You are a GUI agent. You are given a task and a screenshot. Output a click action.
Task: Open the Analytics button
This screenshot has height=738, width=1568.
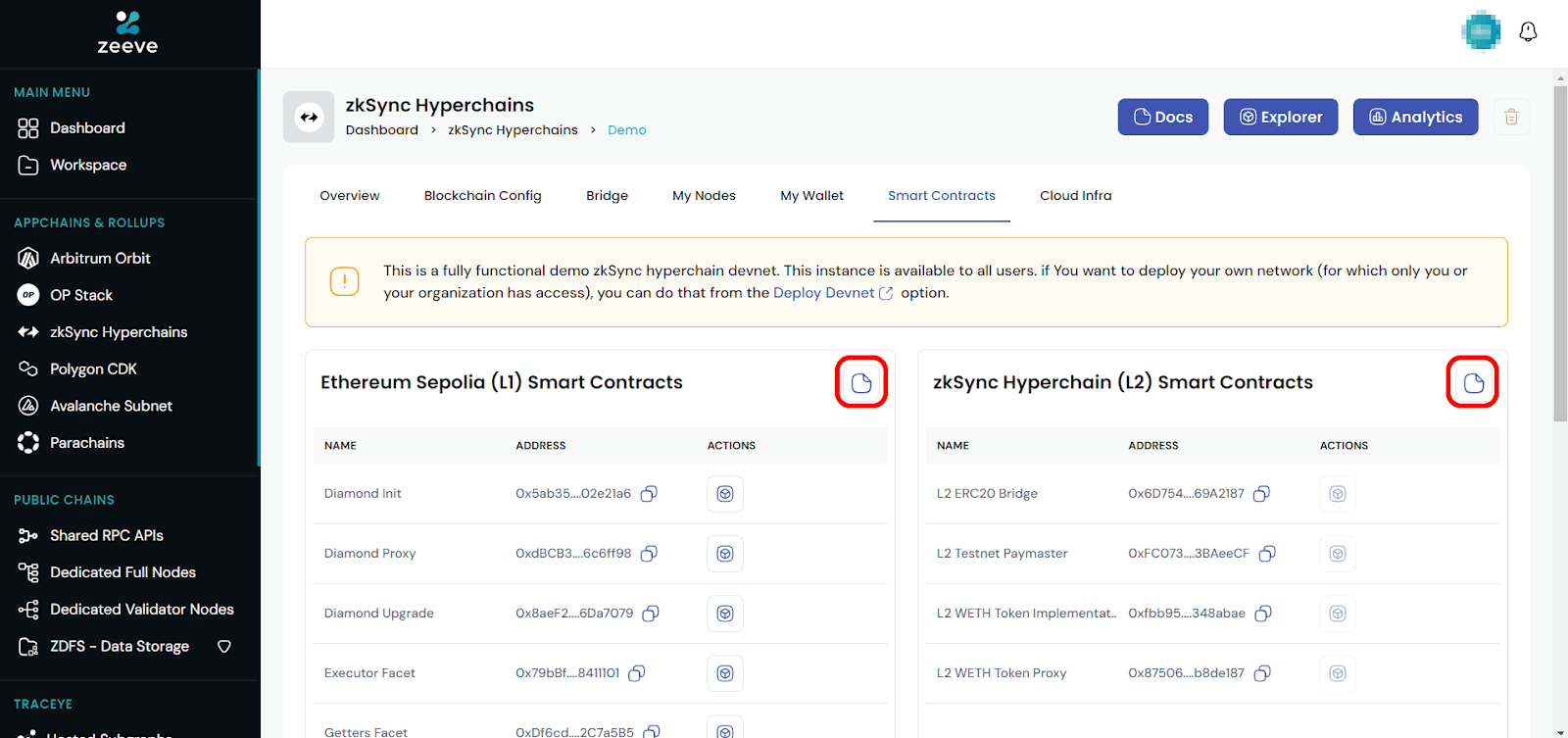(x=1416, y=117)
